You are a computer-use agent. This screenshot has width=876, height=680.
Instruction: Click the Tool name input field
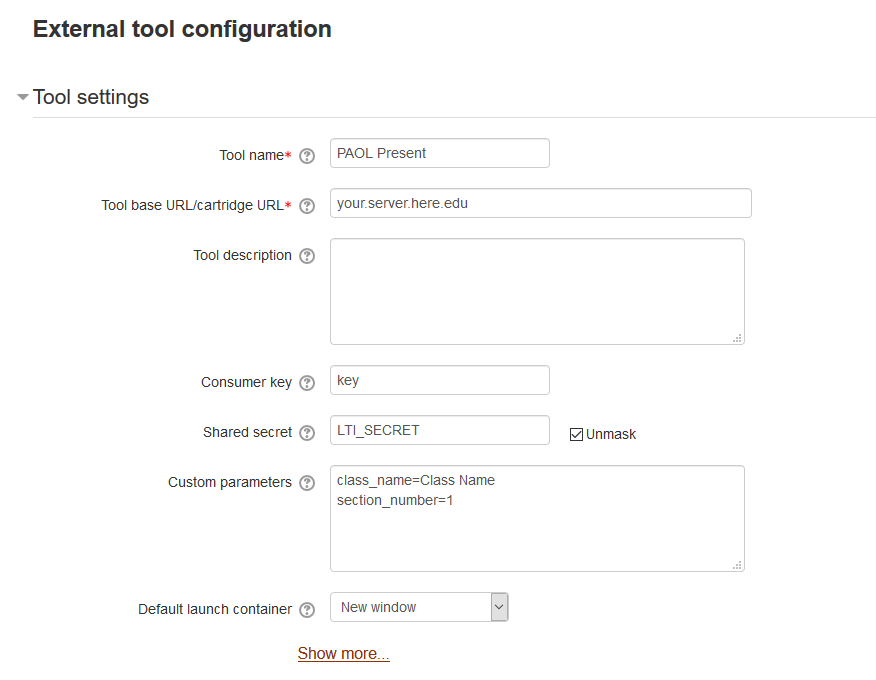(439, 153)
